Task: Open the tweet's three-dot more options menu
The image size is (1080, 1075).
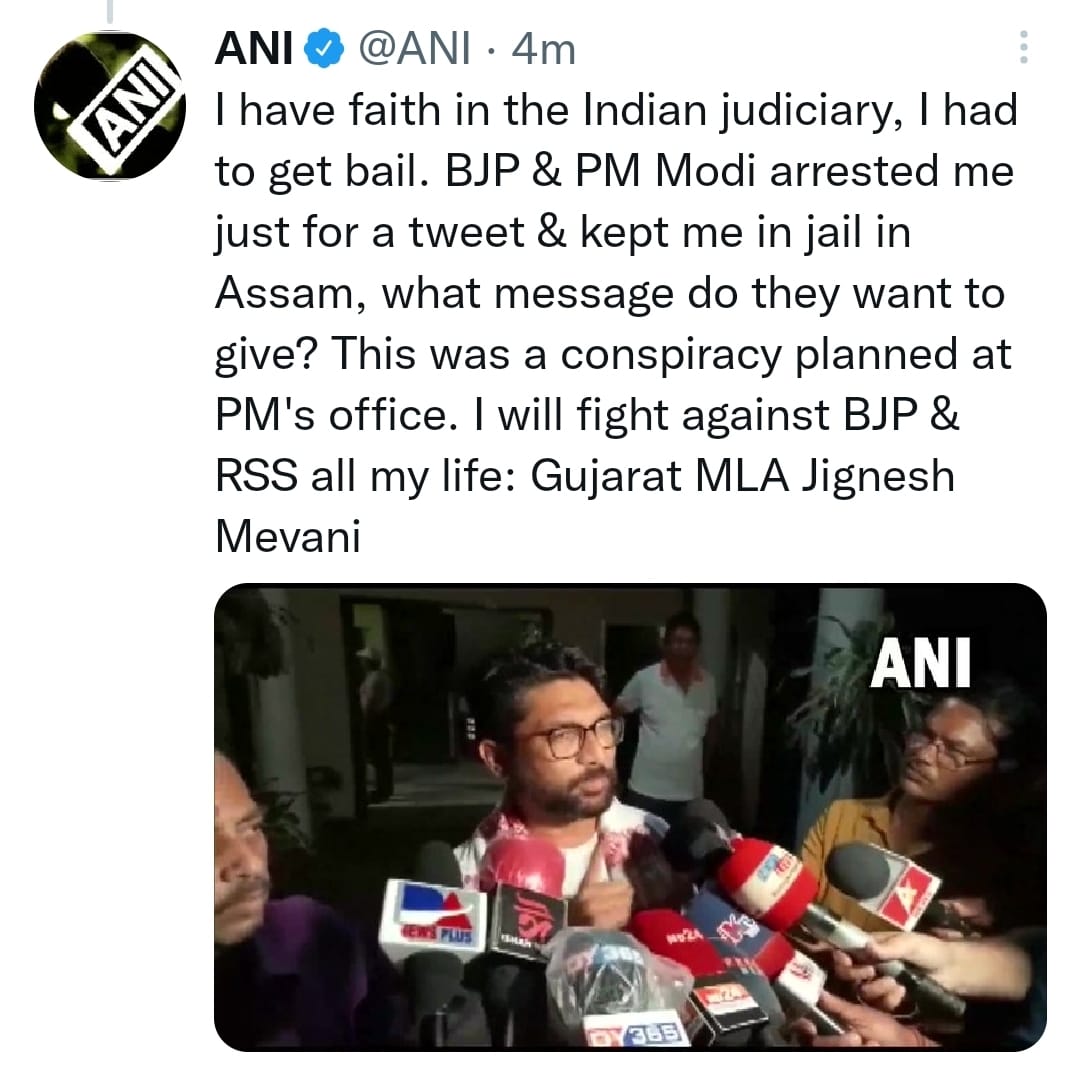Action: point(1022,47)
